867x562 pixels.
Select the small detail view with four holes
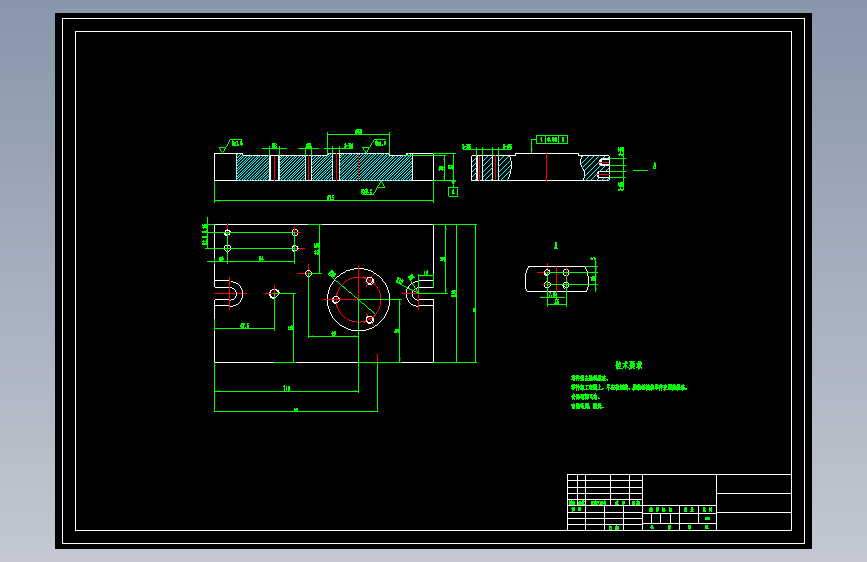point(557,279)
